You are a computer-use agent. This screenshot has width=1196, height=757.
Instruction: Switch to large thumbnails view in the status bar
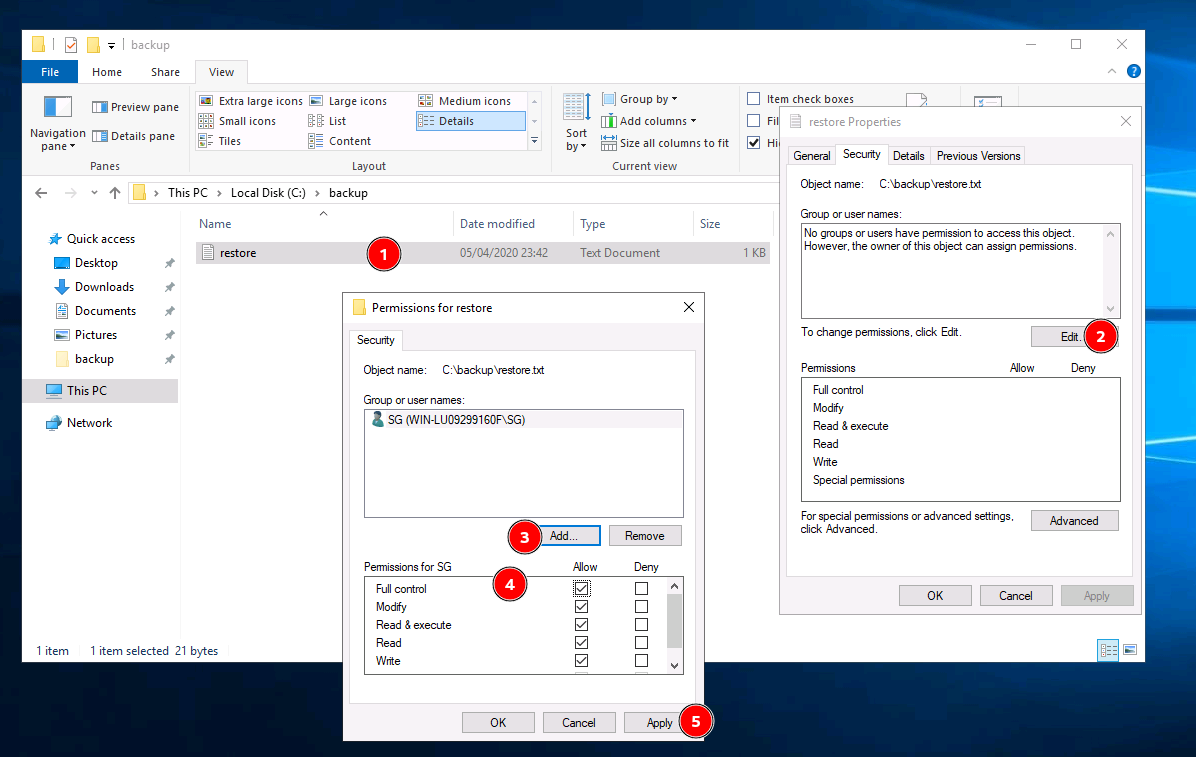[x=1130, y=650]
